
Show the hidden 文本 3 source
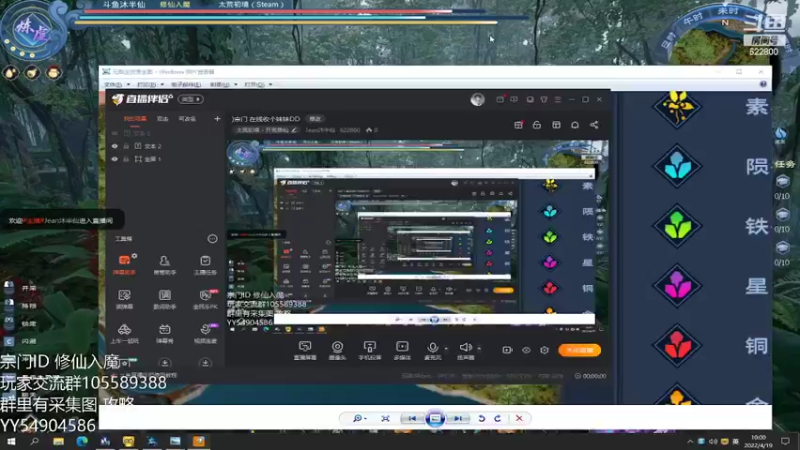pos(115,133)
